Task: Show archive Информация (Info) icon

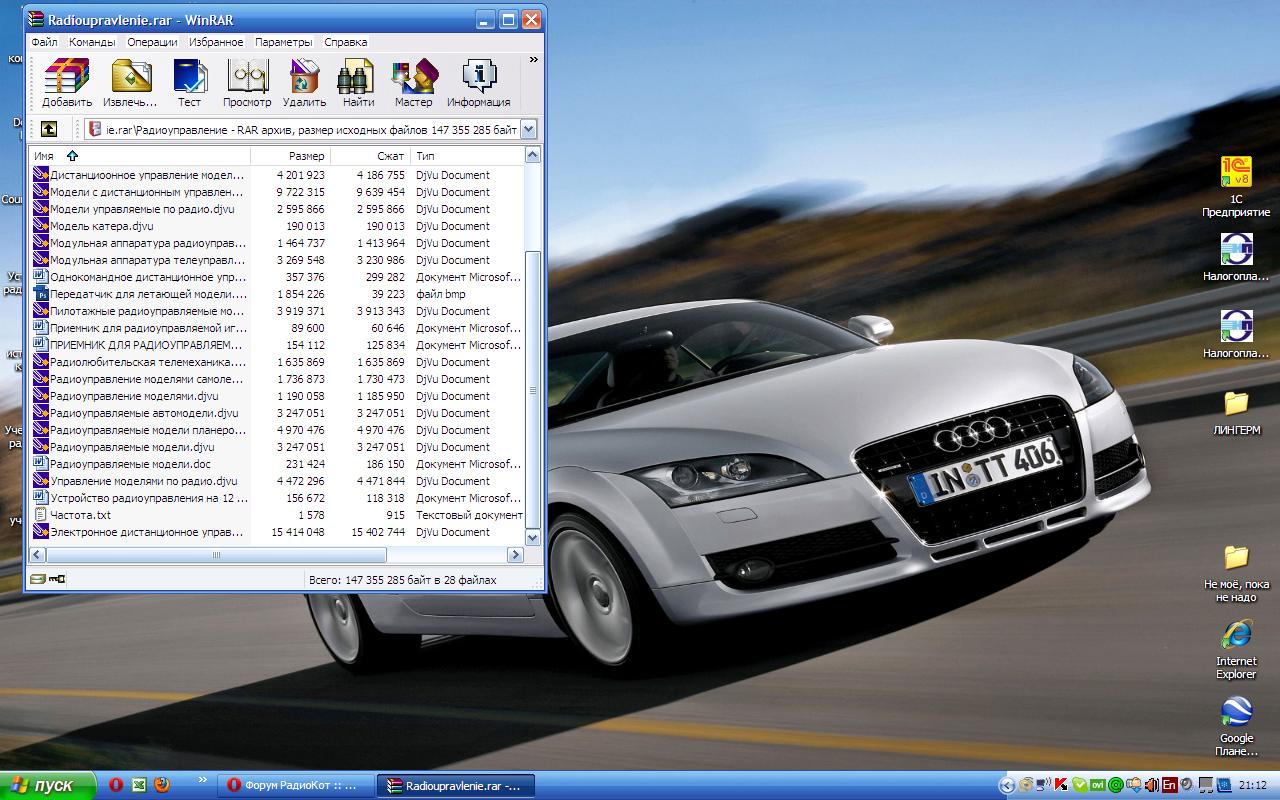Action: (x=478, y=81)
